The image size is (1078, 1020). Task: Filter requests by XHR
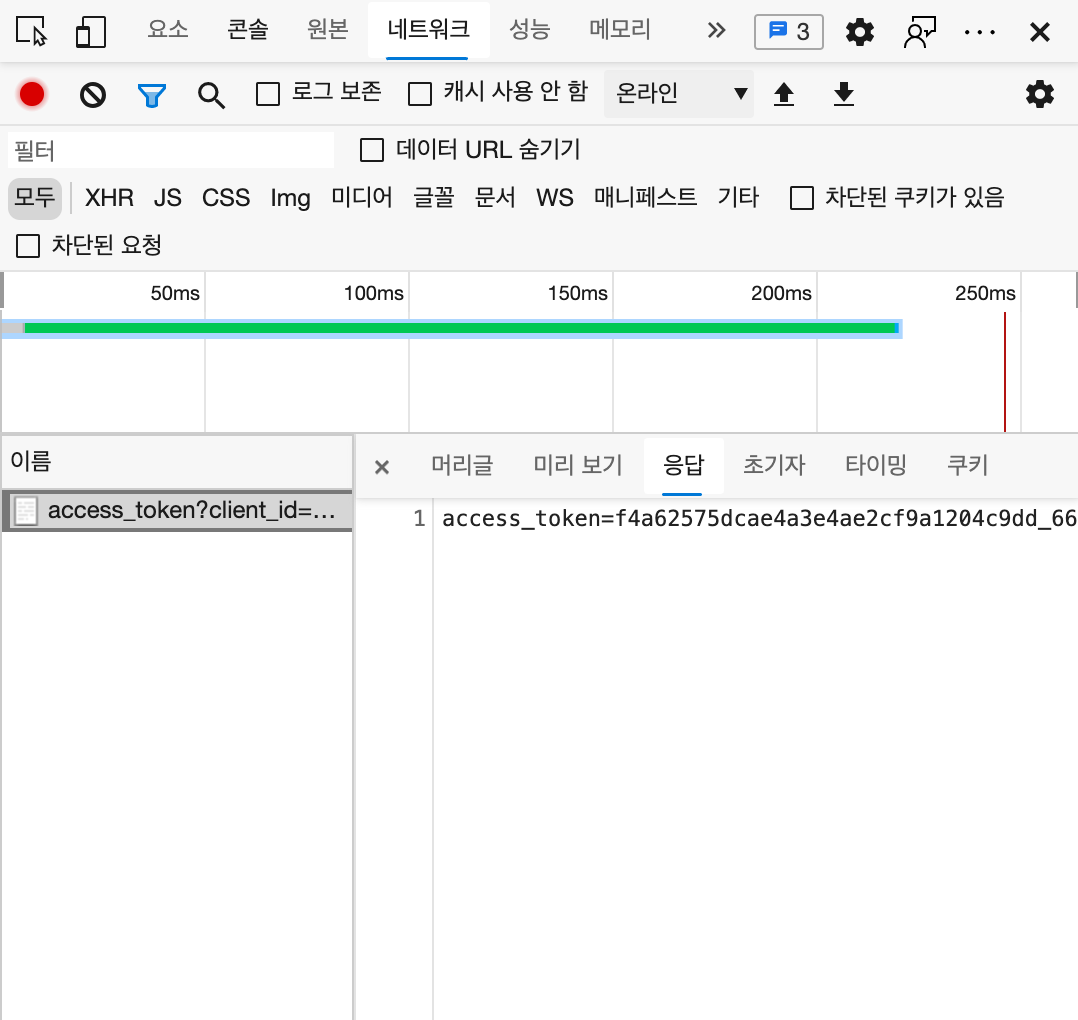pyautogui.click(x=109, y=198)
